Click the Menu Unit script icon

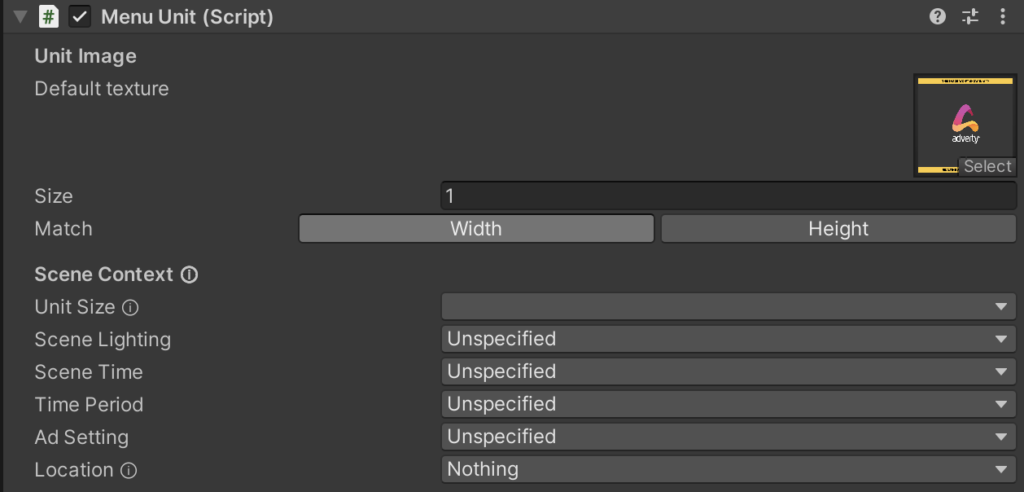[48, 17]
